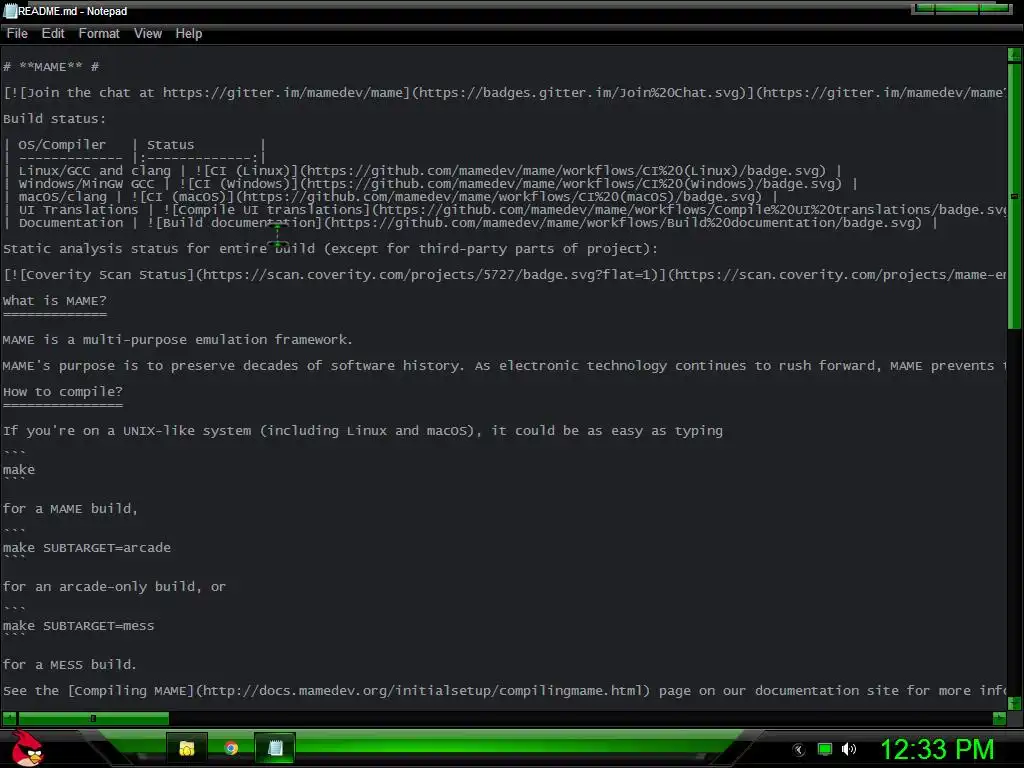This screenshot has height=768, width=1024.
Task: Minimize the Notepad window
Action: click(923, 8)
